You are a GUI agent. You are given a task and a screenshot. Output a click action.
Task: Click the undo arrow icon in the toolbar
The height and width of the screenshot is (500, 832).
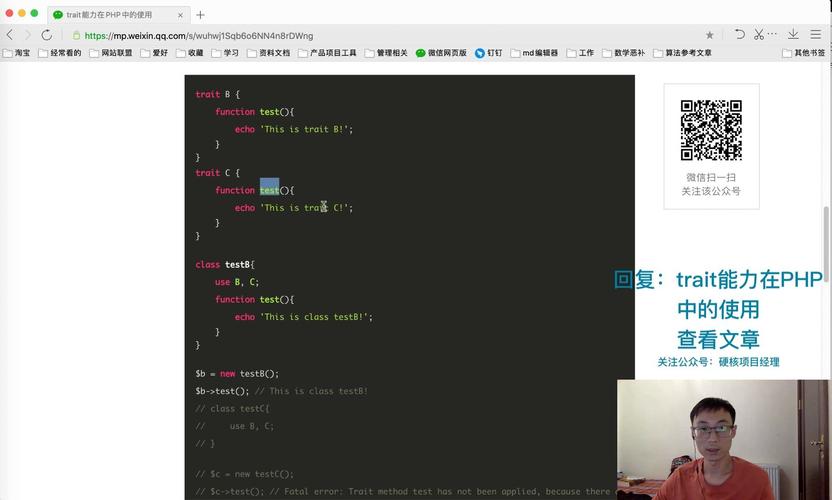[x=739, y=35]
